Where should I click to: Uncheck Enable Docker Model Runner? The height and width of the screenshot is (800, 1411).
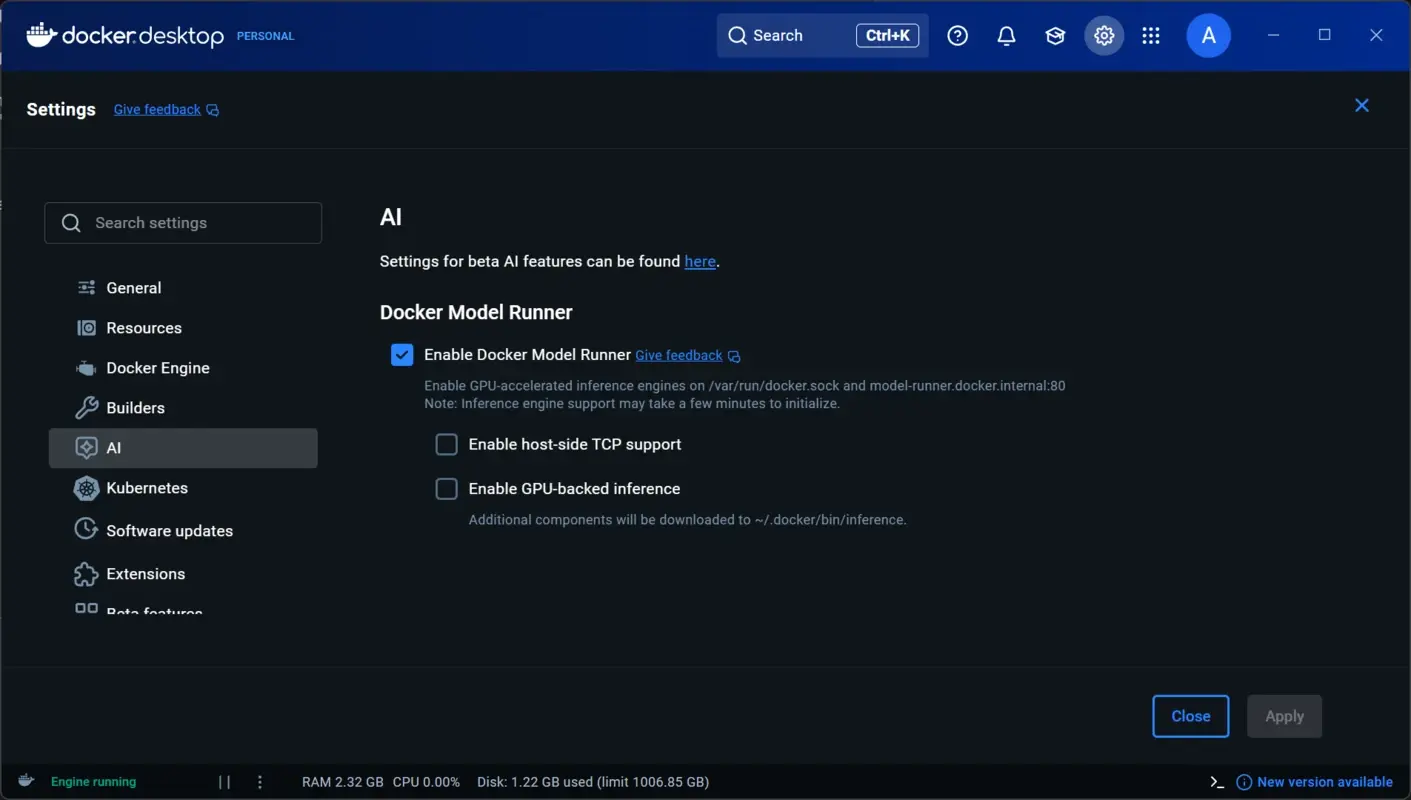401,354
